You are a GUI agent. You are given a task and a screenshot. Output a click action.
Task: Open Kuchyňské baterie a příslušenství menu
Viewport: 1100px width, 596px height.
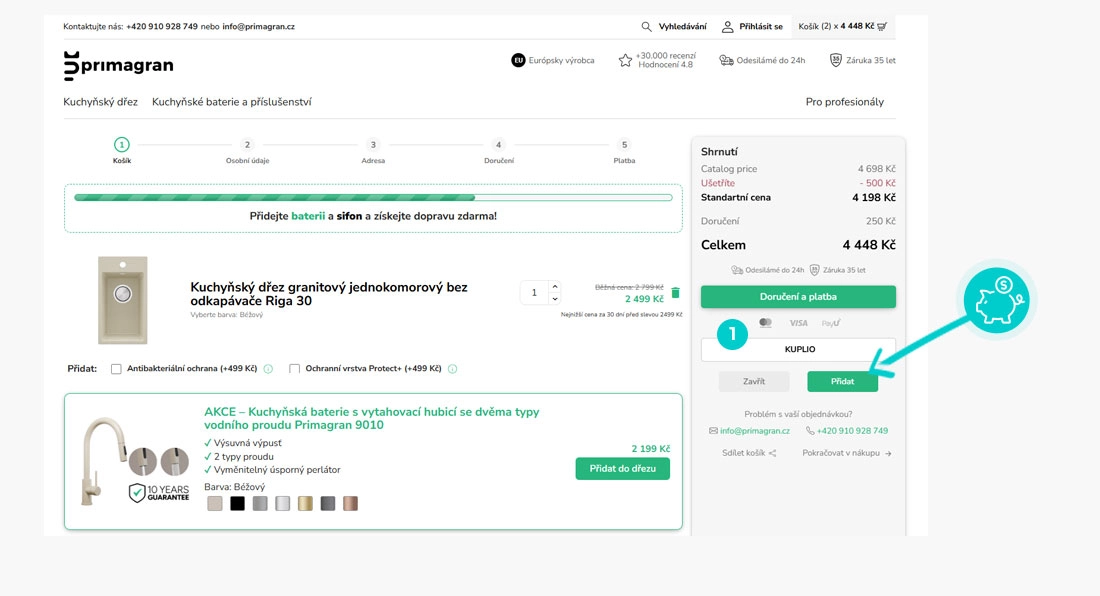point(232,102)
